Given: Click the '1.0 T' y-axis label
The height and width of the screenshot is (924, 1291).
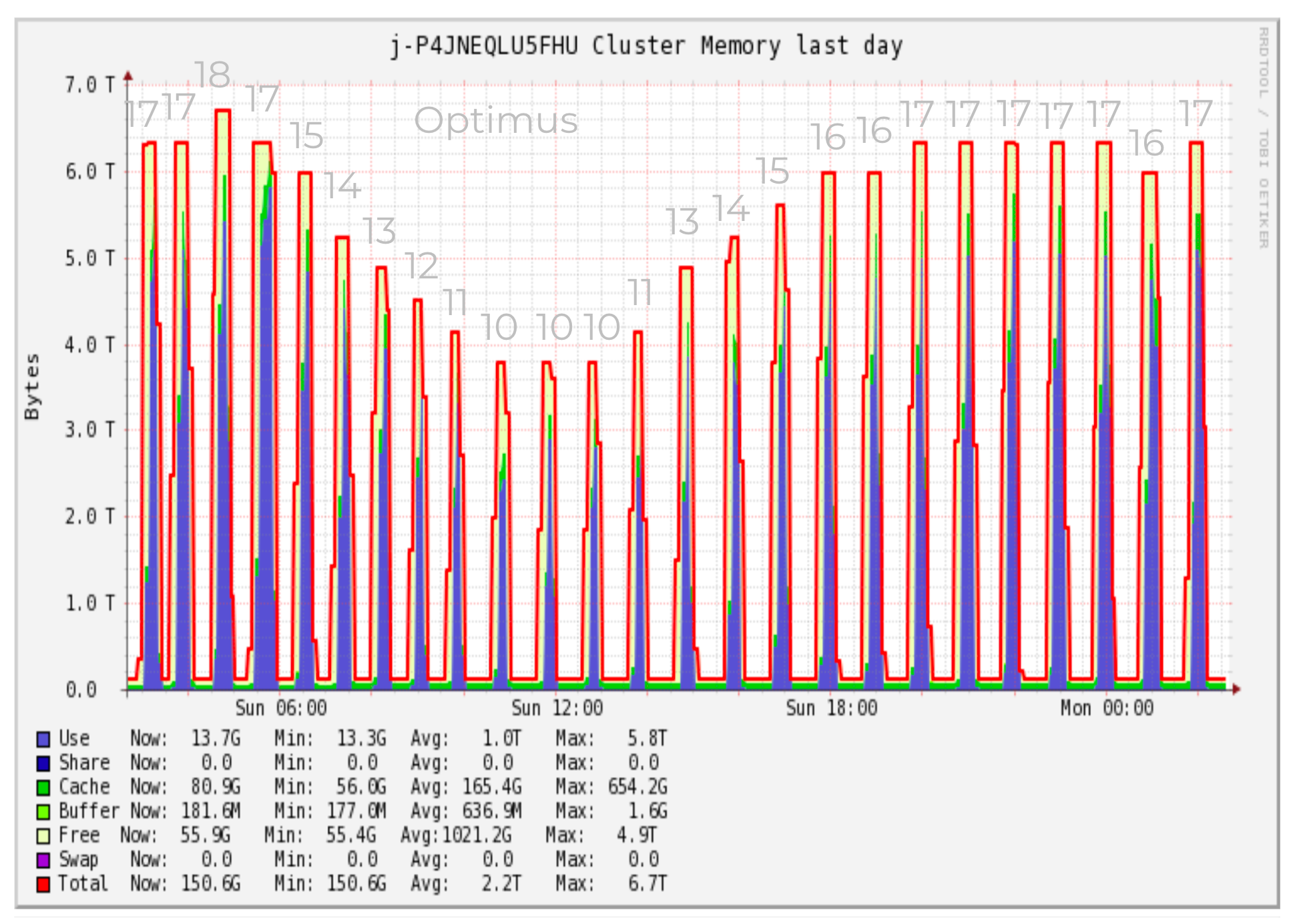Looking at the screenshot, I should point(90,604).
